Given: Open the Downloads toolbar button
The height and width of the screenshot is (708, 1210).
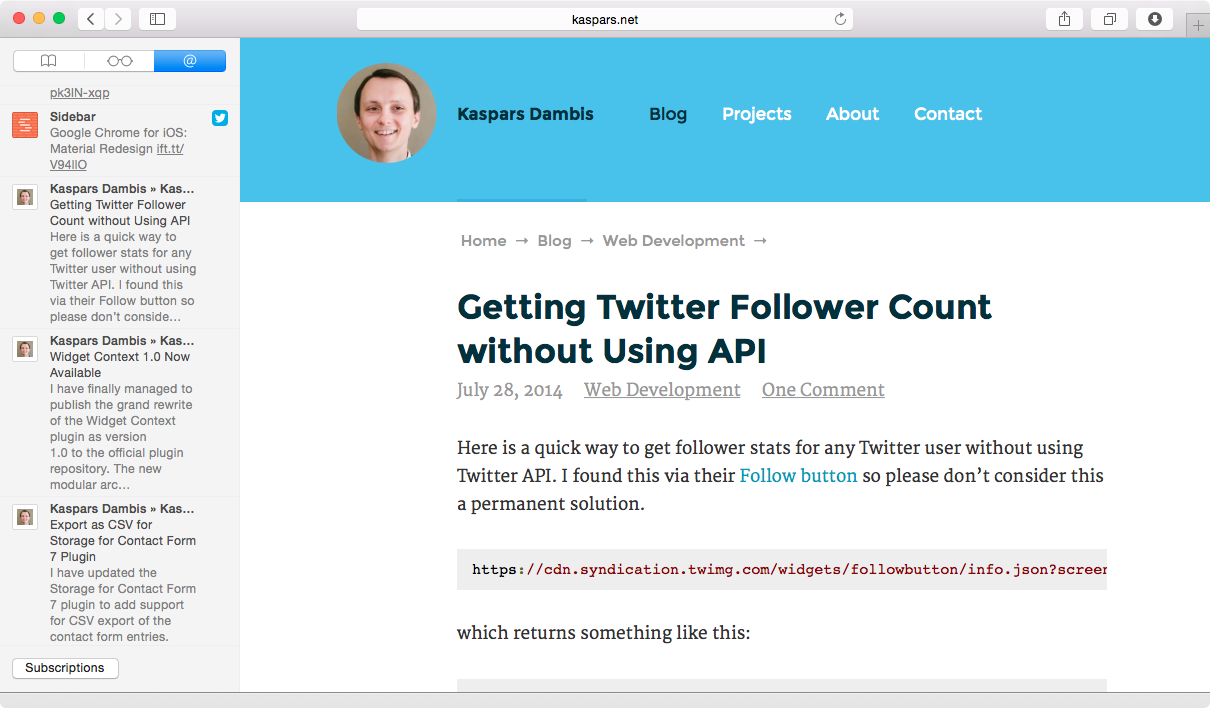Looking at the screenshot, I should pyautogui.click(x=1155, y=18).
